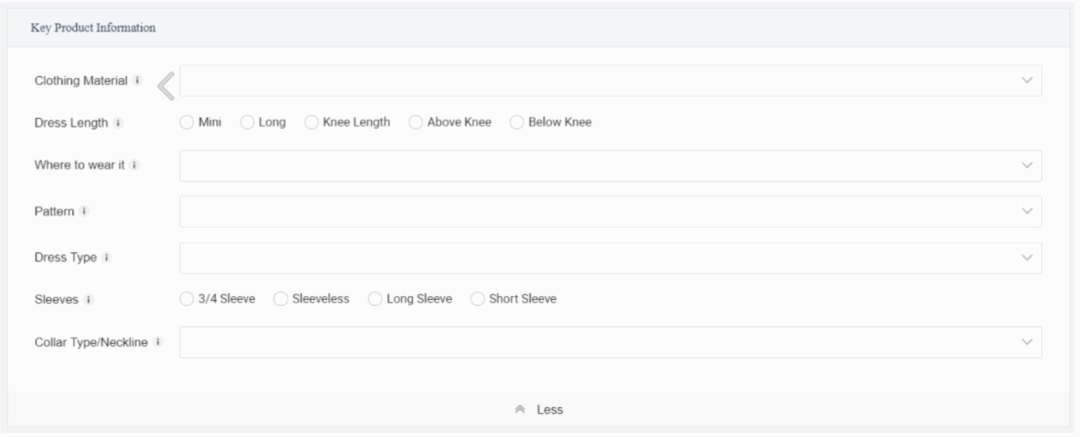Open the Clothing Material dropdown
The image size is (1080, 437).
click(610, 81)
